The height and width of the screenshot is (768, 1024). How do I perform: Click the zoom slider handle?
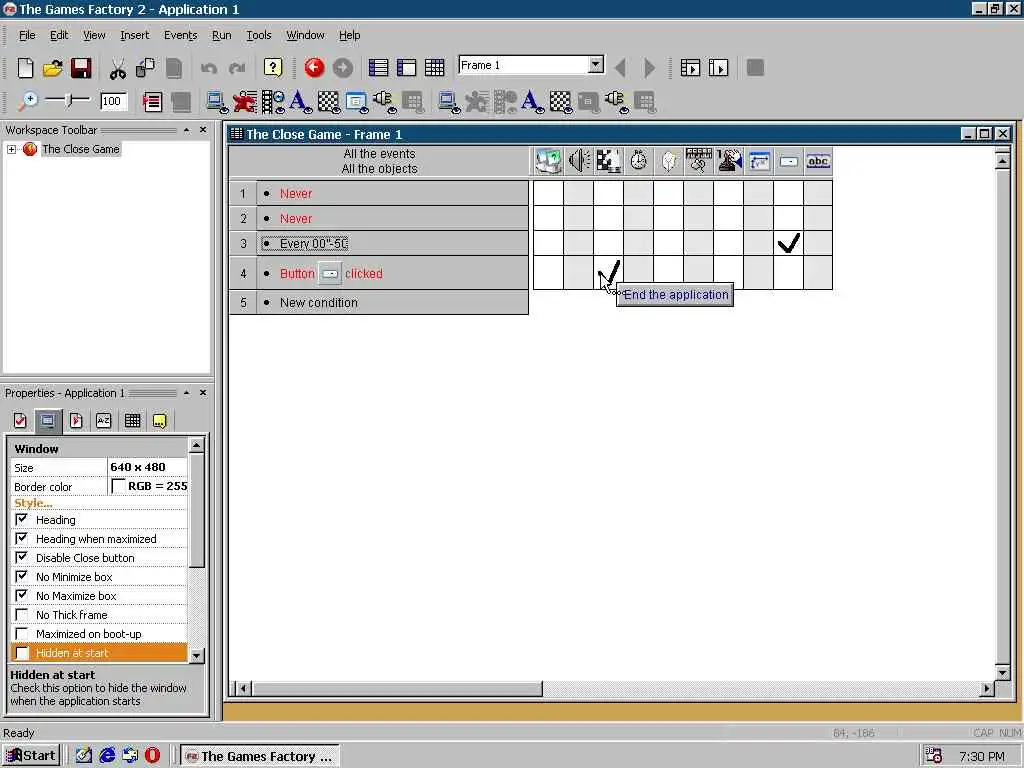pyautogui.click(x=69, y=100)
